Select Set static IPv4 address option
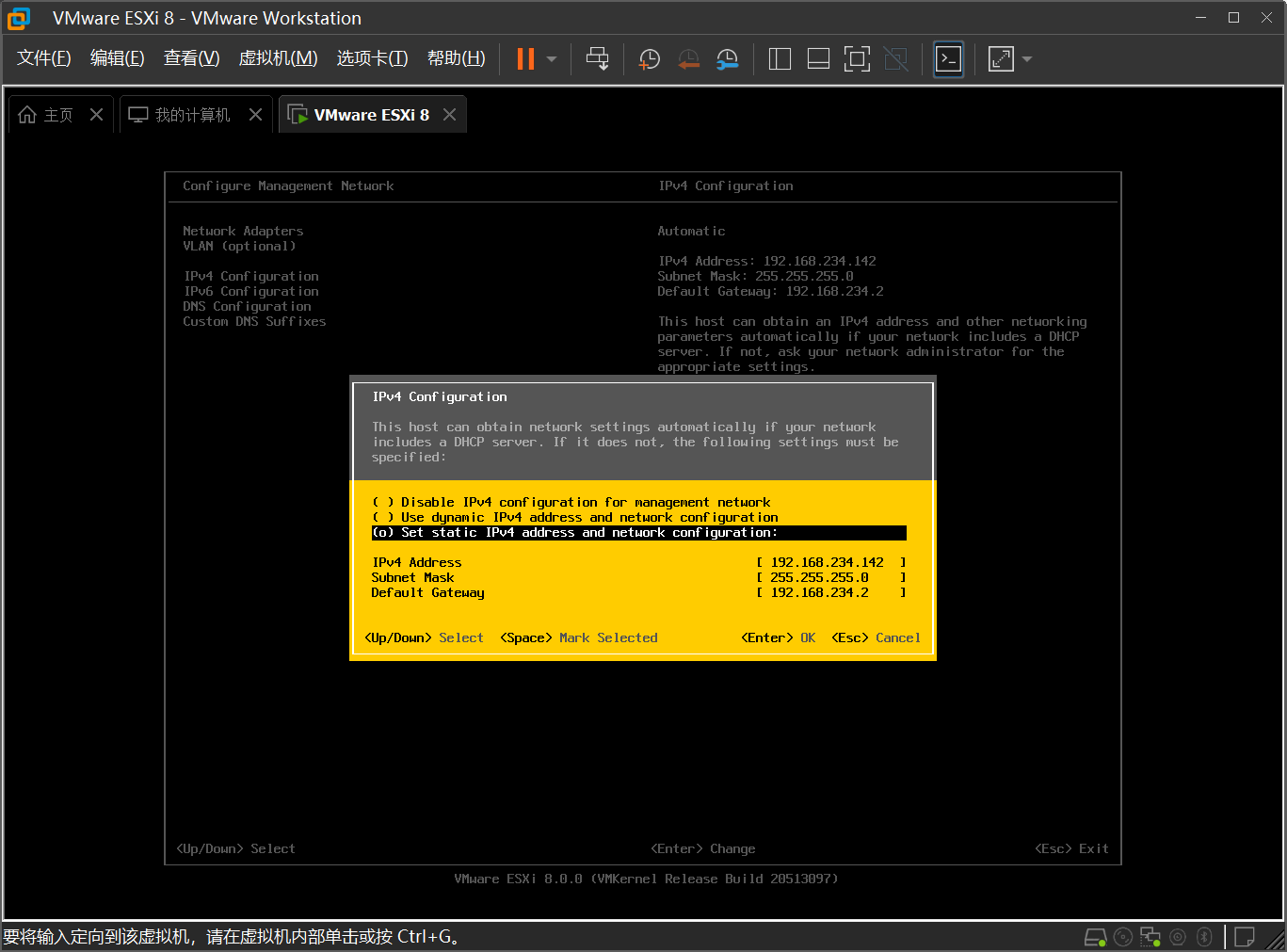Image resolution: width=1287 pixels, height=952 pixels. point(639,533)
